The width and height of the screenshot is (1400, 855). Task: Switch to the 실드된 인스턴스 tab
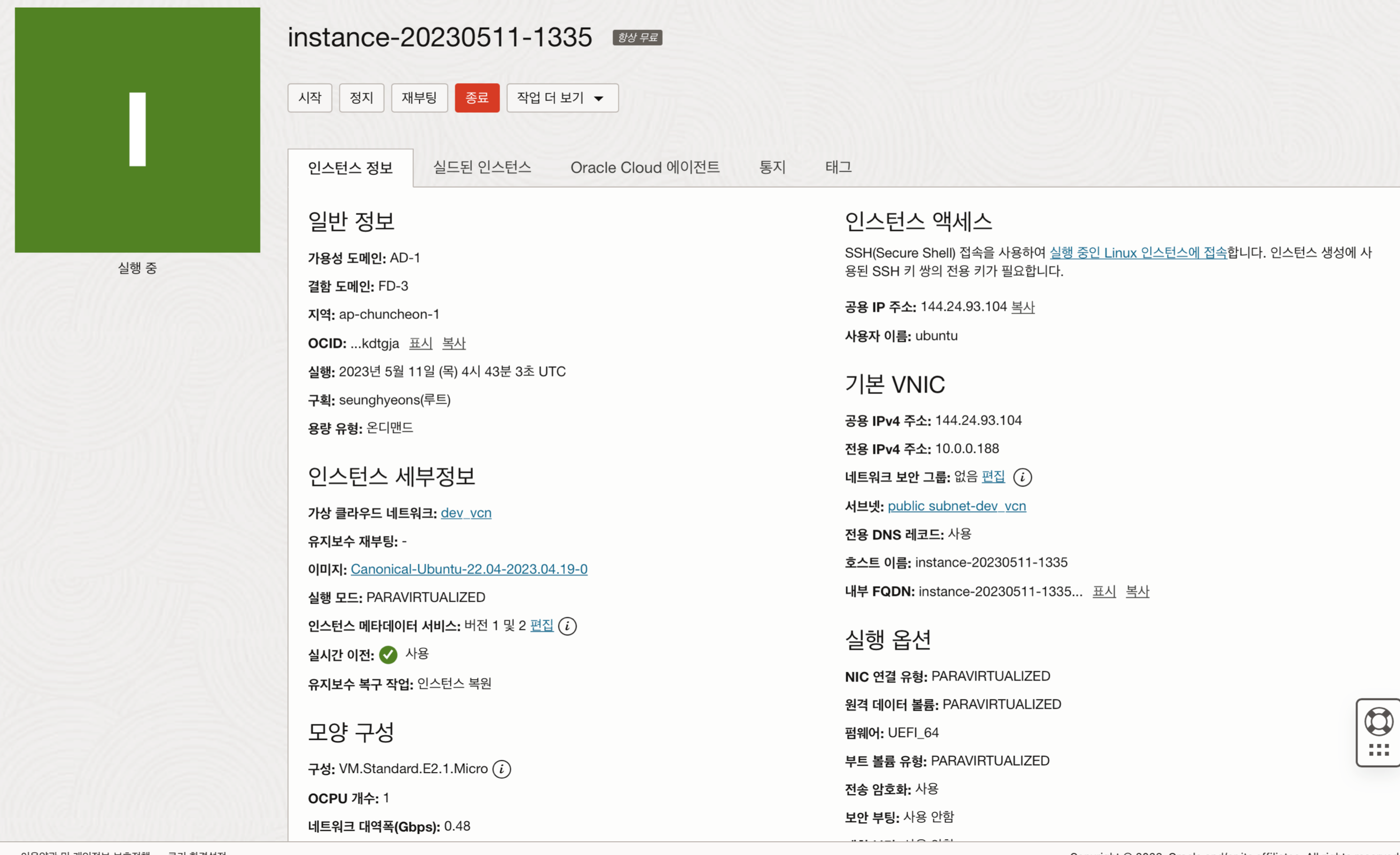point(482,167)
